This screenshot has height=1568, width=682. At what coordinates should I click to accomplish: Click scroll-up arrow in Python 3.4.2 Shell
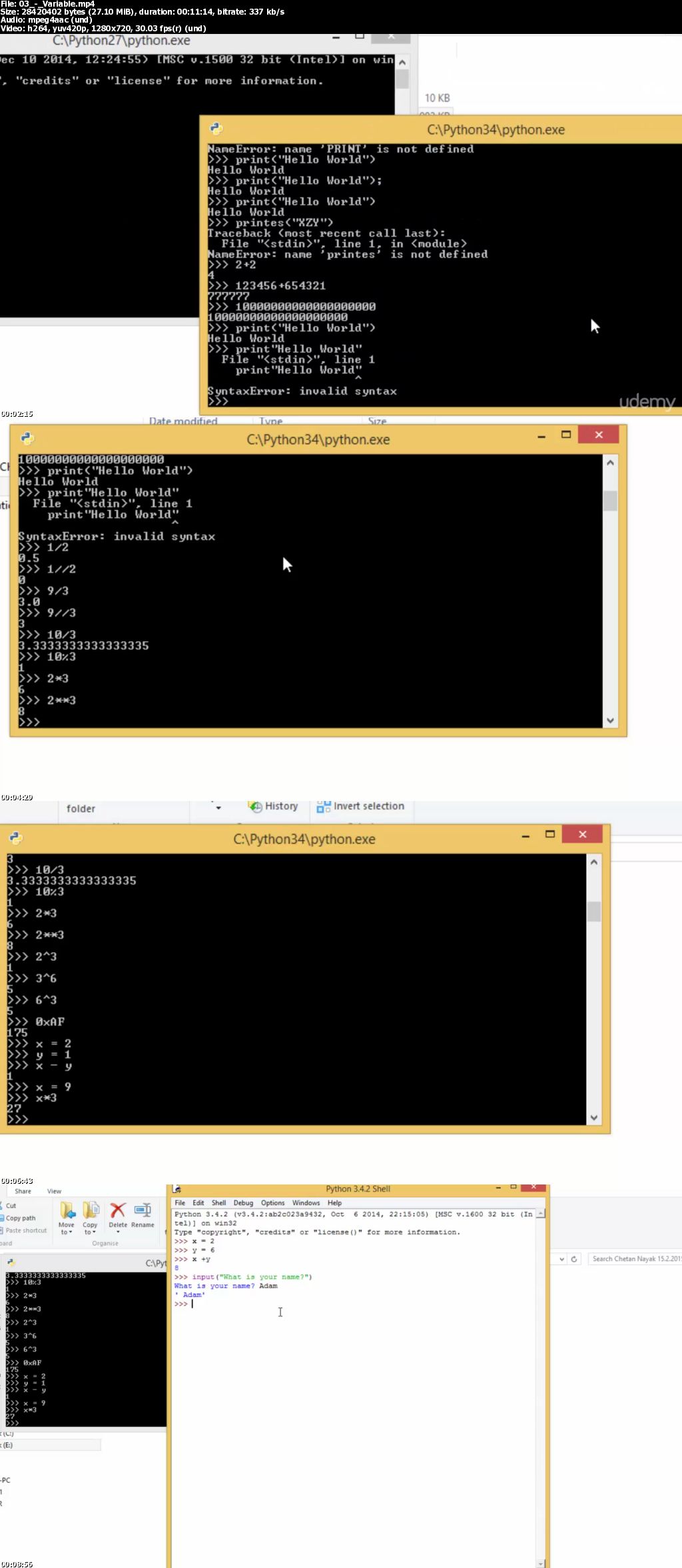pyautogui.click(x=541, y=1214)
